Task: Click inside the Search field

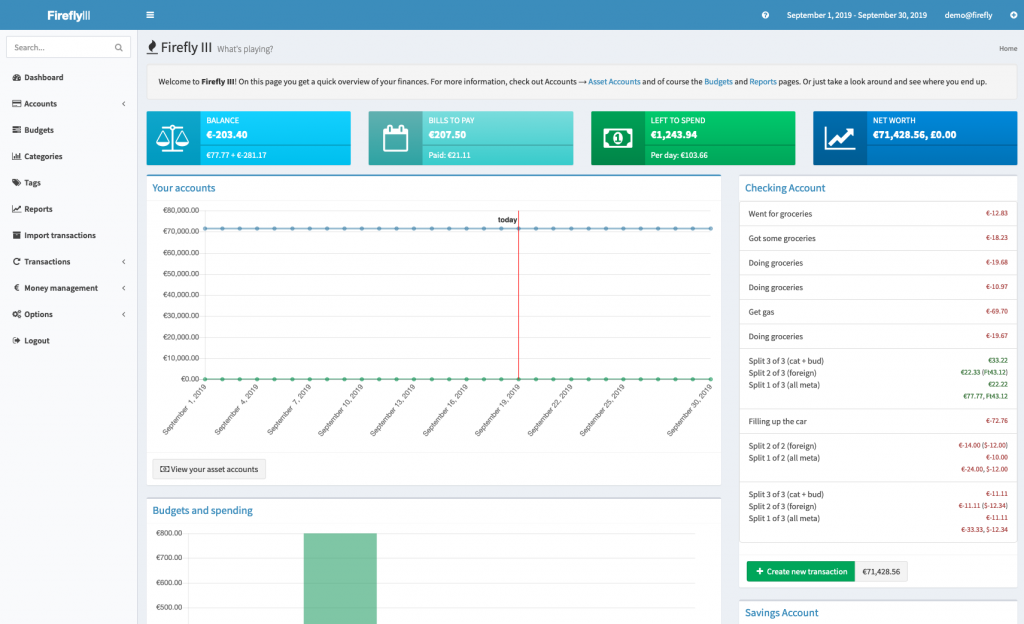Action: [x=60, y=47]
